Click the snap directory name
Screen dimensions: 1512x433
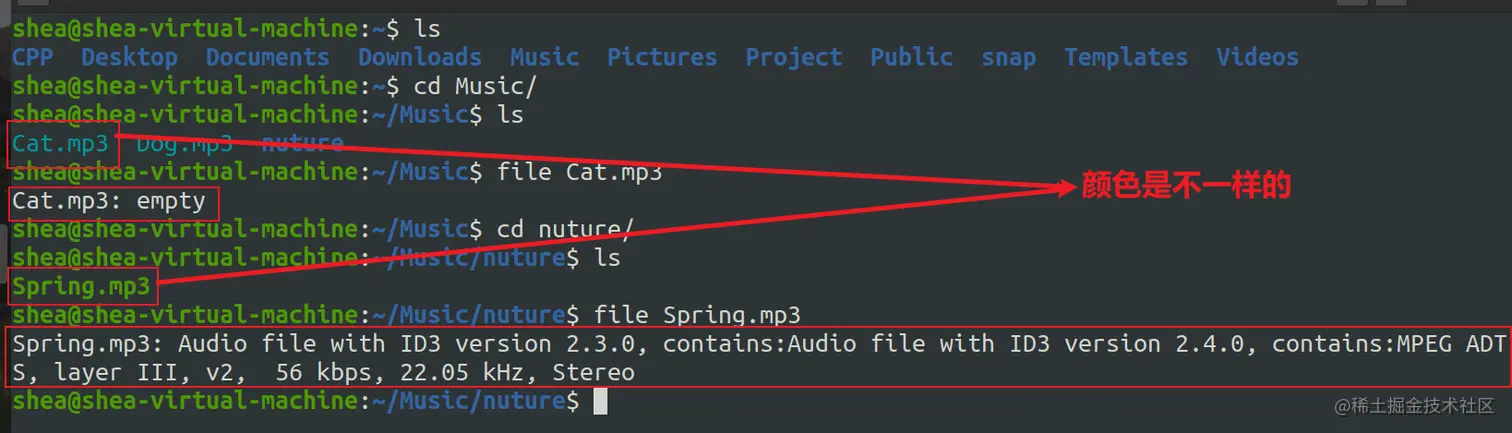click(x=1008, y=57)
